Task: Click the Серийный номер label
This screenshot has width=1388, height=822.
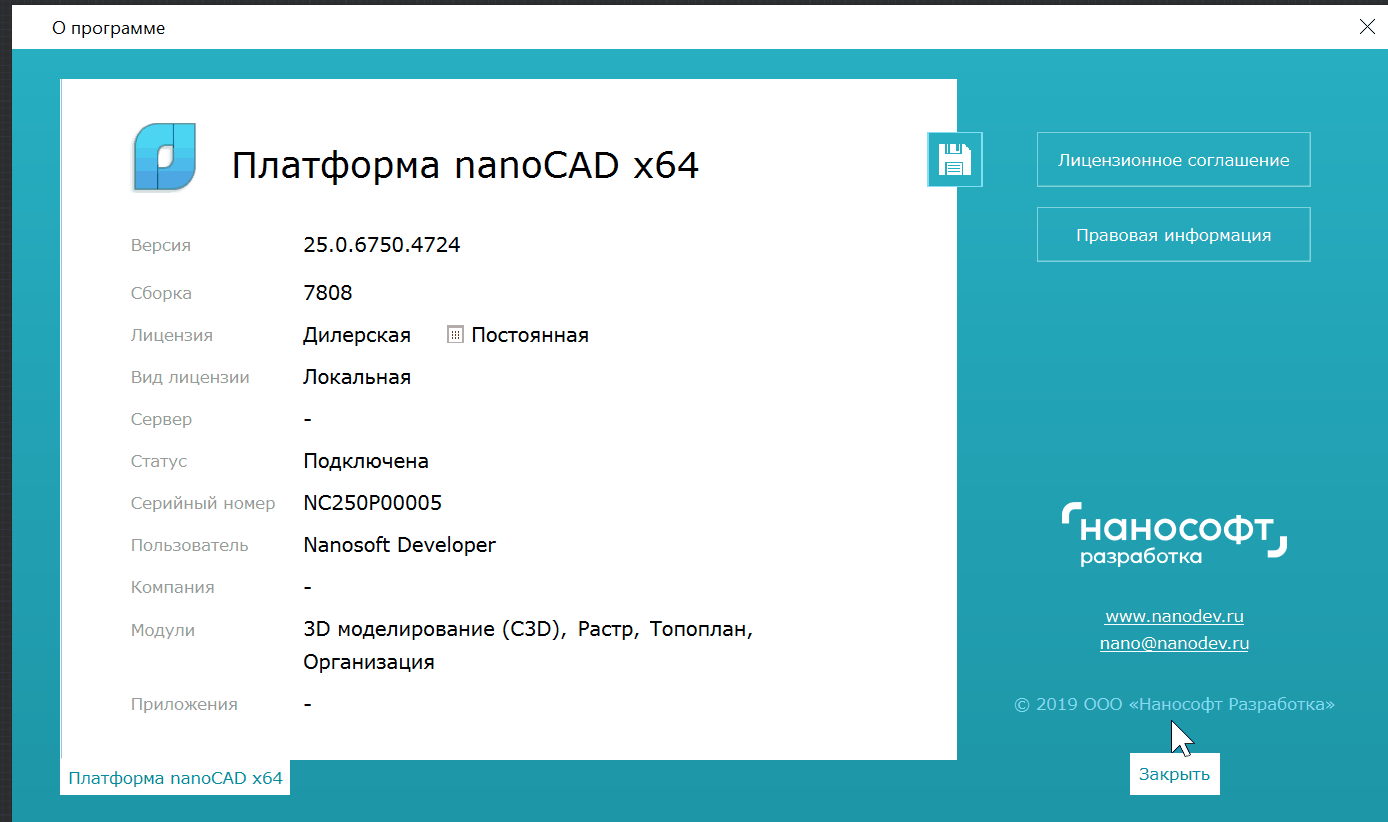Action: coord(203,503)
